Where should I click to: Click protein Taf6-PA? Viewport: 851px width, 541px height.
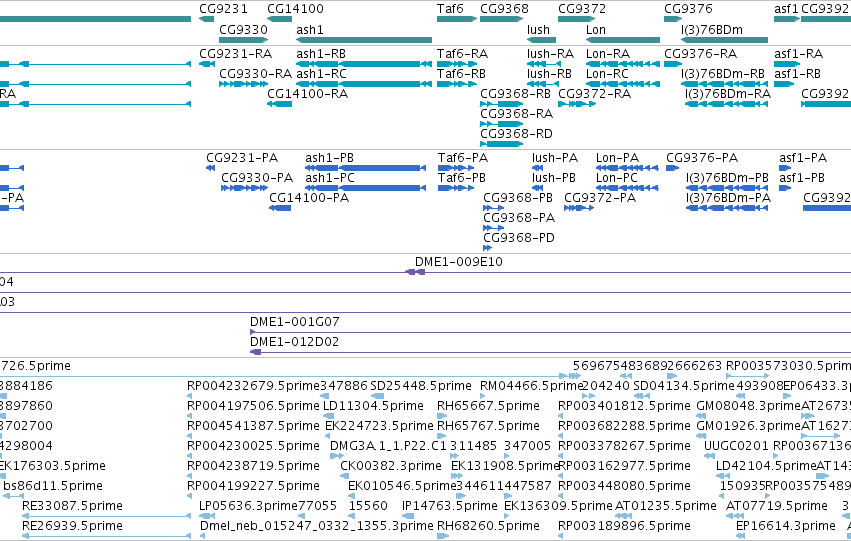tap(456, 168)
